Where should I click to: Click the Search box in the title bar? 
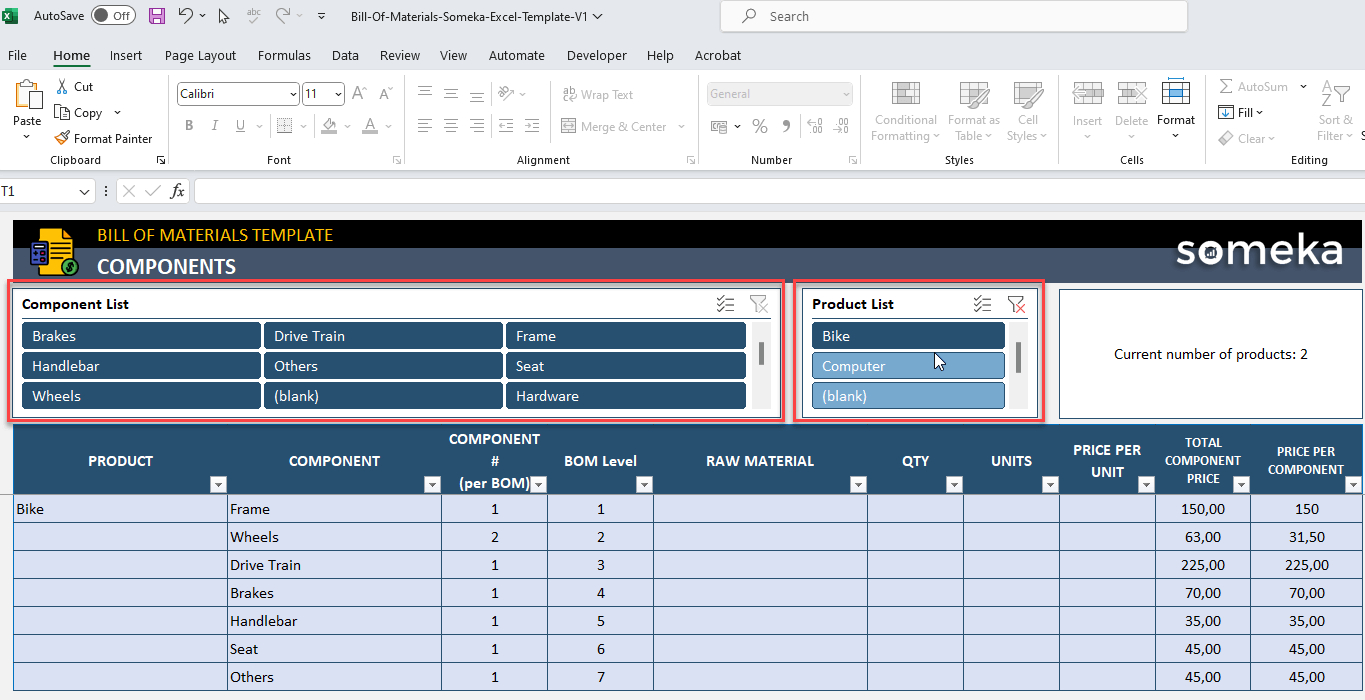950,16
